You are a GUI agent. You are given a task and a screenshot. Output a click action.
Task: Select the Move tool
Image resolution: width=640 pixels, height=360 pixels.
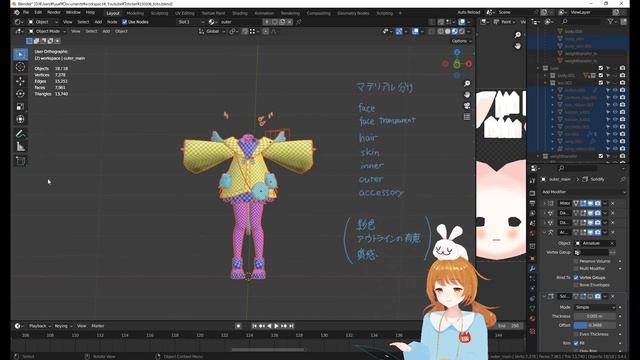tap(20, 81)
